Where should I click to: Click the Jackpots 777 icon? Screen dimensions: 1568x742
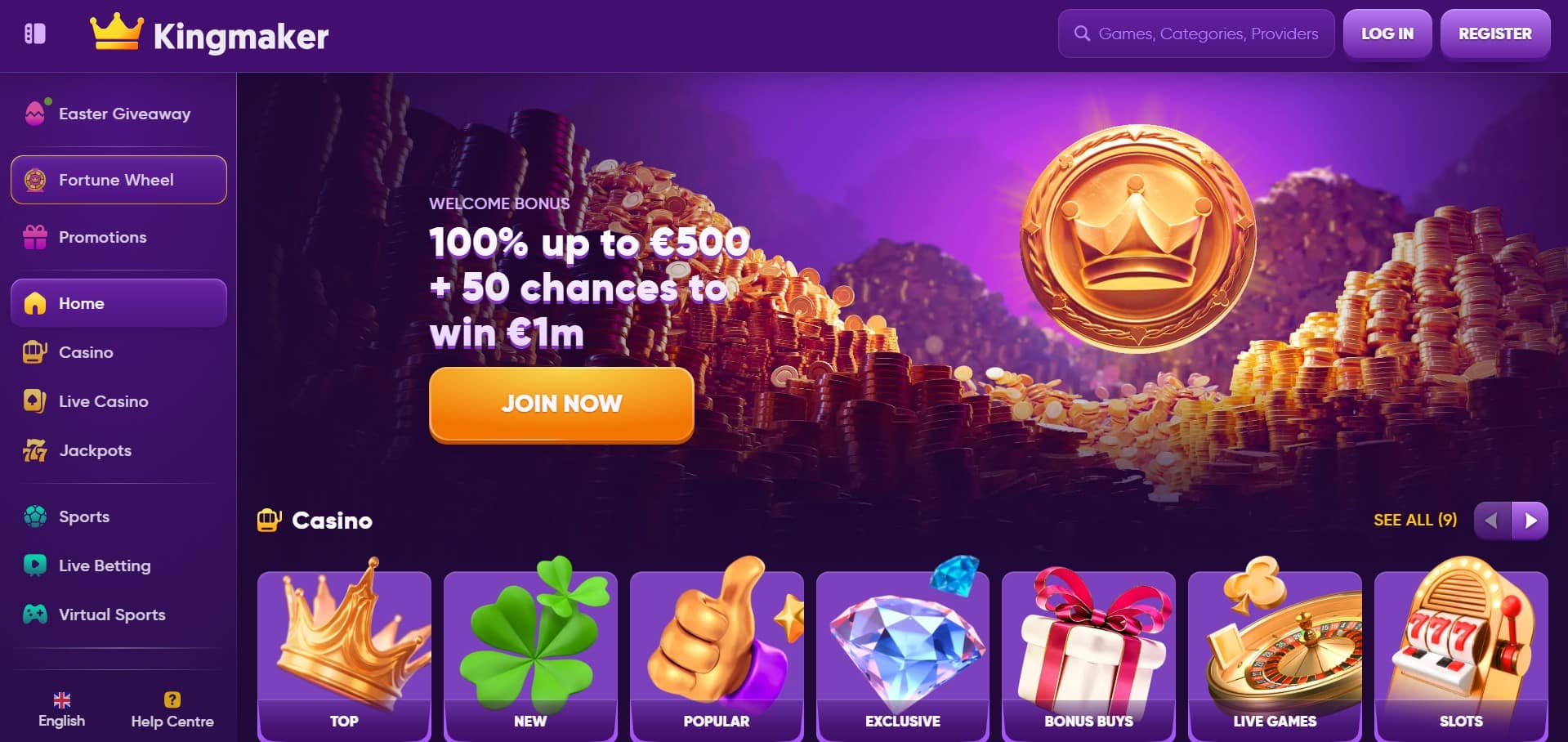tap(35, 450)
